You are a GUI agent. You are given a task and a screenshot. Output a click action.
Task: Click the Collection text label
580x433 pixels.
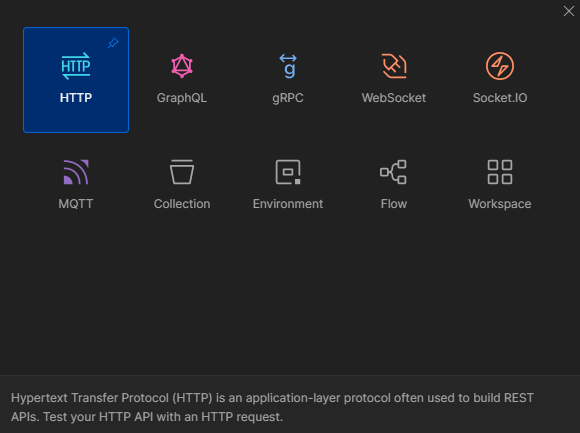click(182, 204)
